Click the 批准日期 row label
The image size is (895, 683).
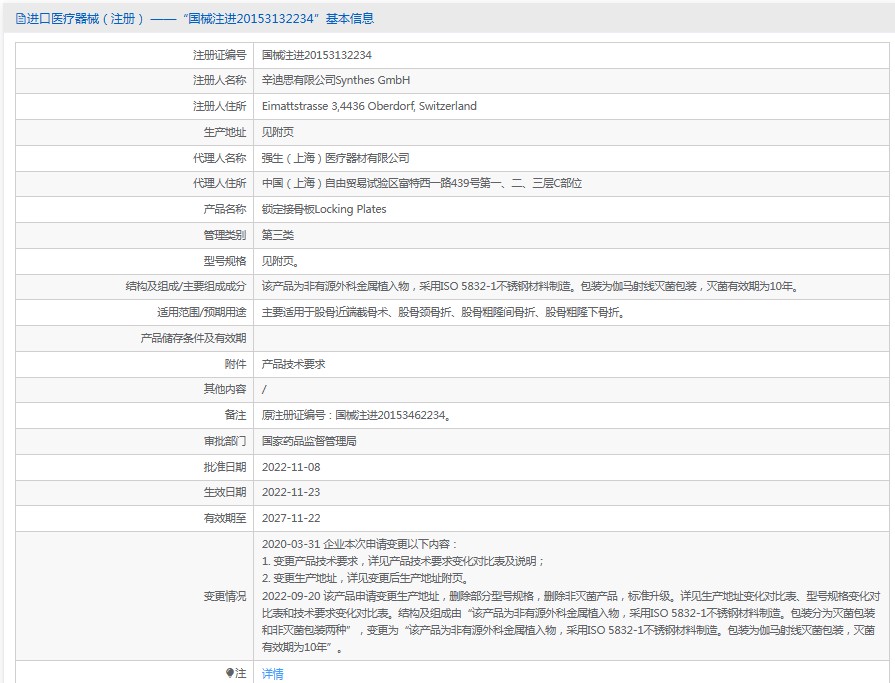click(225, 467)
